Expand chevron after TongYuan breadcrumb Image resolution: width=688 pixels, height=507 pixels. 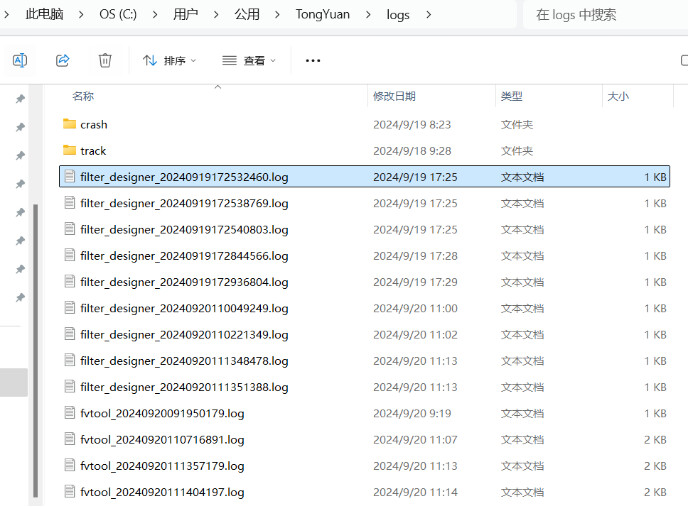[x=368, y=14]
